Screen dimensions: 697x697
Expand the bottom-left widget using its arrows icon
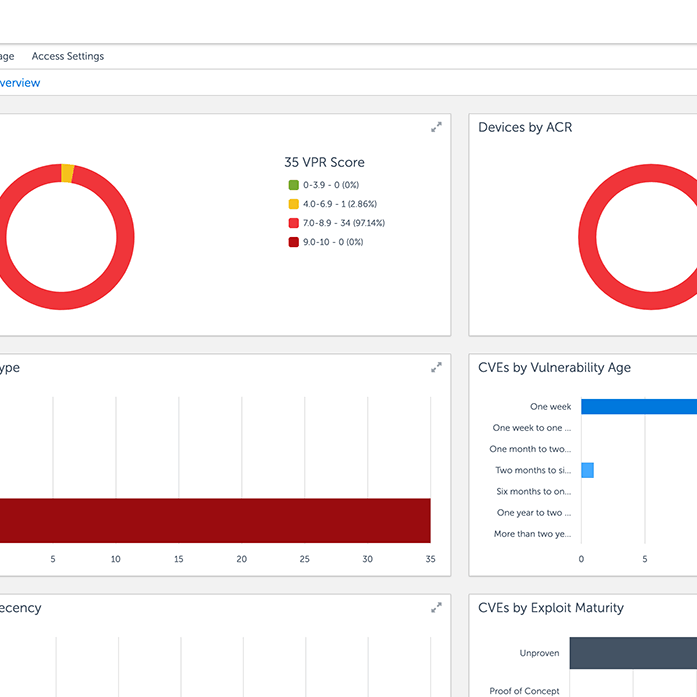(436, 607)
